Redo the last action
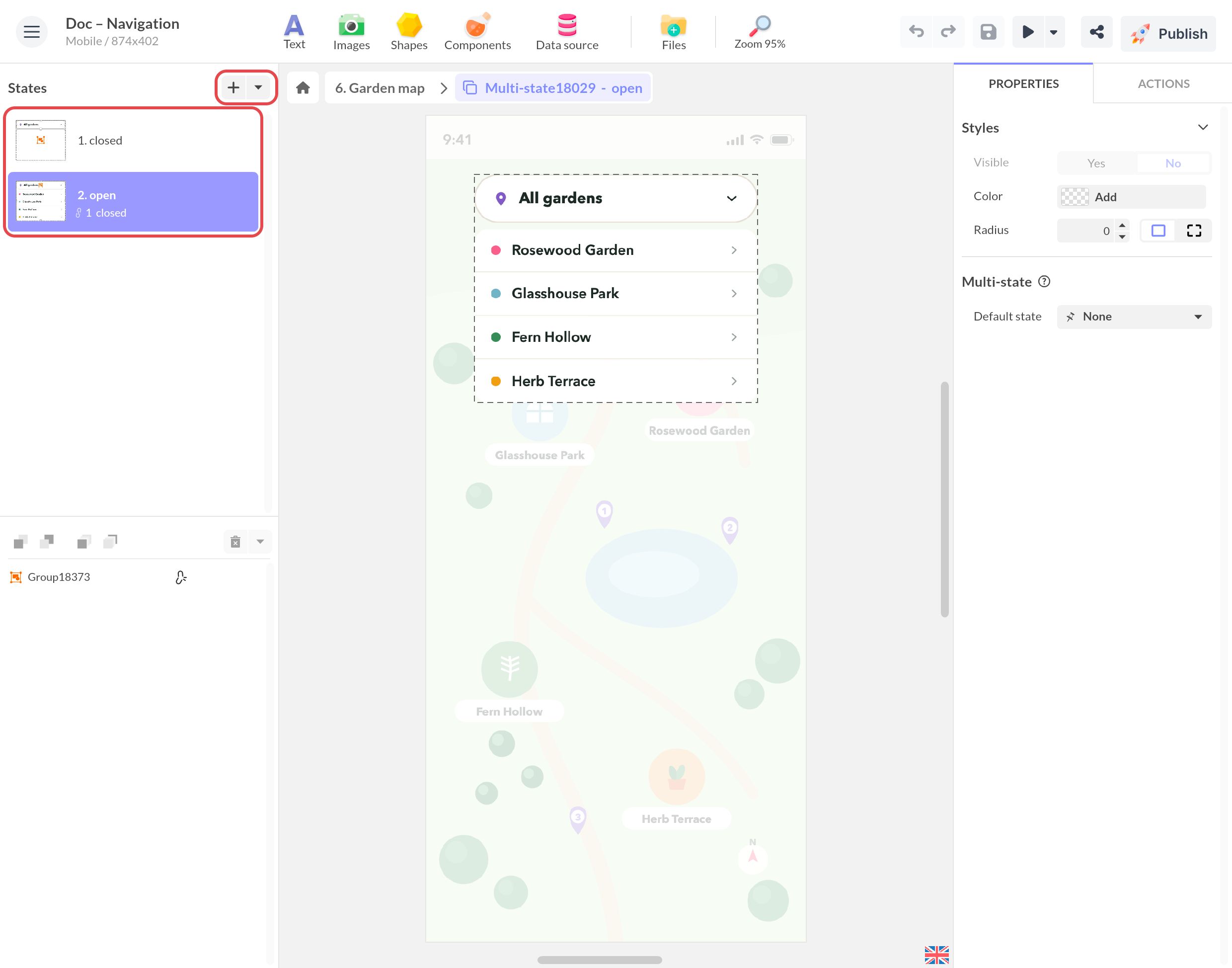The height and width of the screenshot is (968, 1232). coord(948,32)
